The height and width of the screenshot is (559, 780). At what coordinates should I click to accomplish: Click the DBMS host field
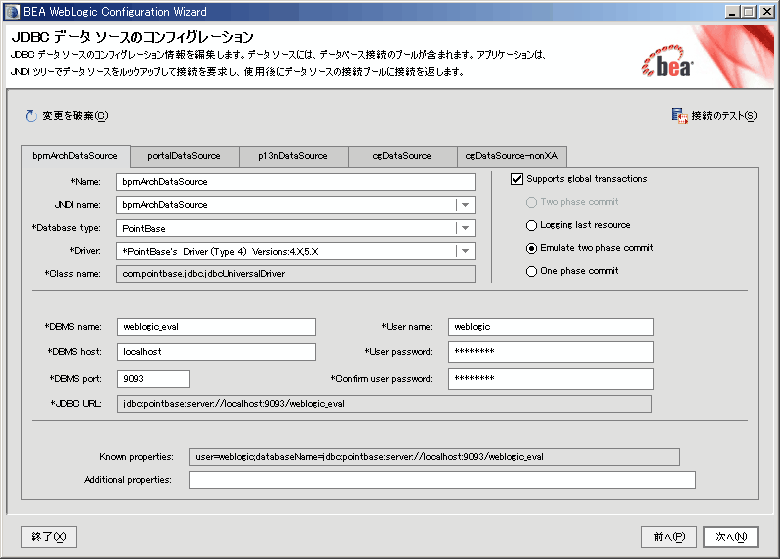(216, 352)
